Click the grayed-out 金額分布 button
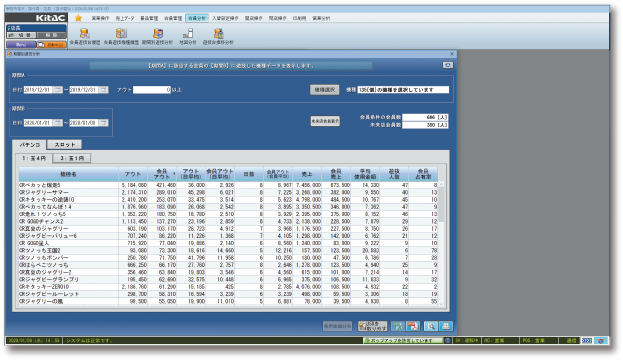Viewport: 623px width, 360px height. (337, 326)
